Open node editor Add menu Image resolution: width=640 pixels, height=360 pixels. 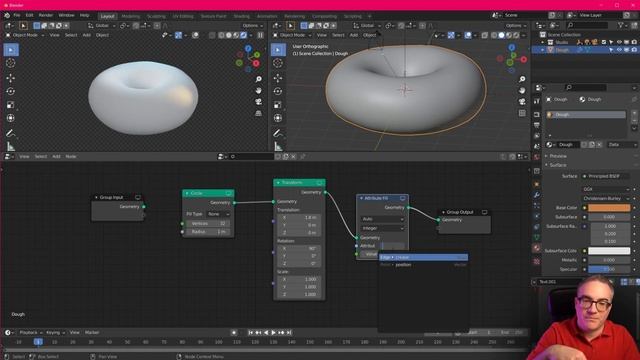tap(56, 156)
